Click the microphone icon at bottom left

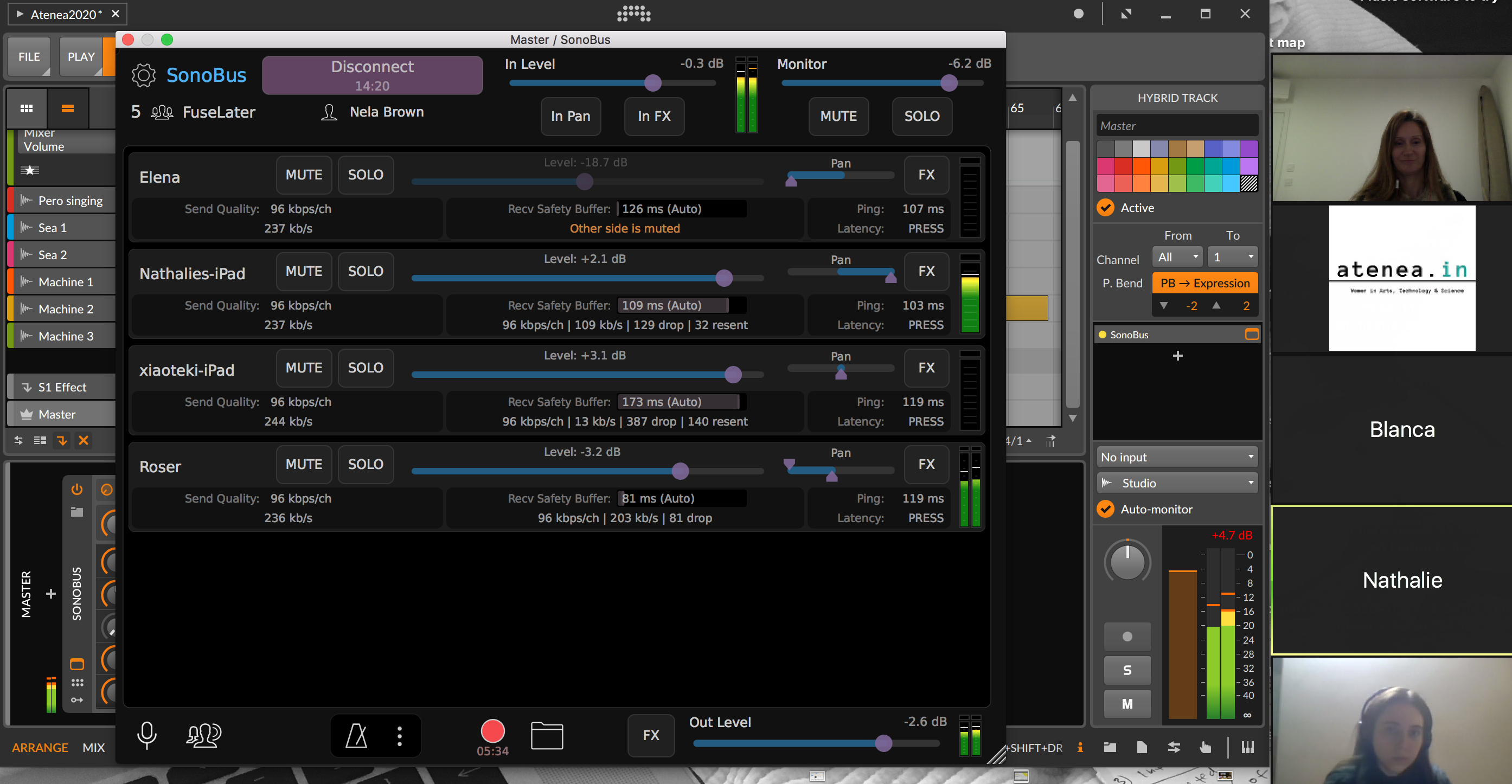click(x=147, y=735)
